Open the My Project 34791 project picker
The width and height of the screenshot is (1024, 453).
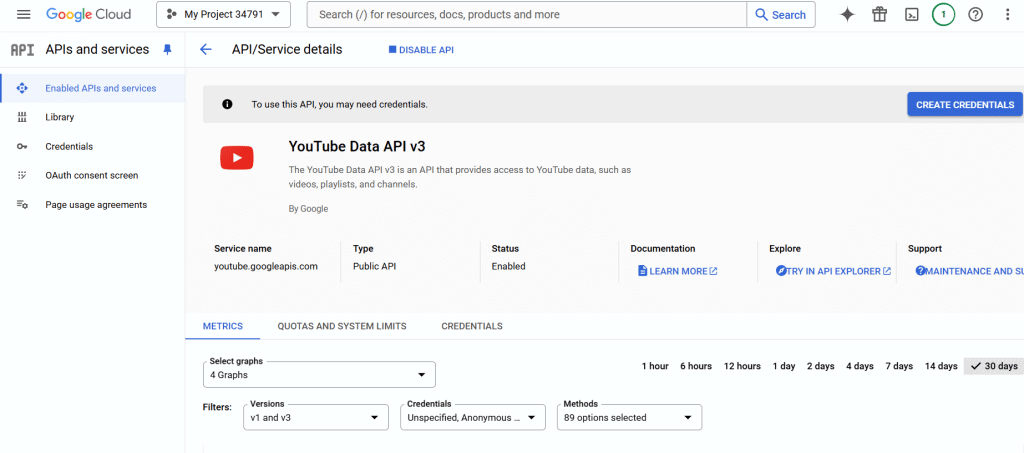[223, 15]
